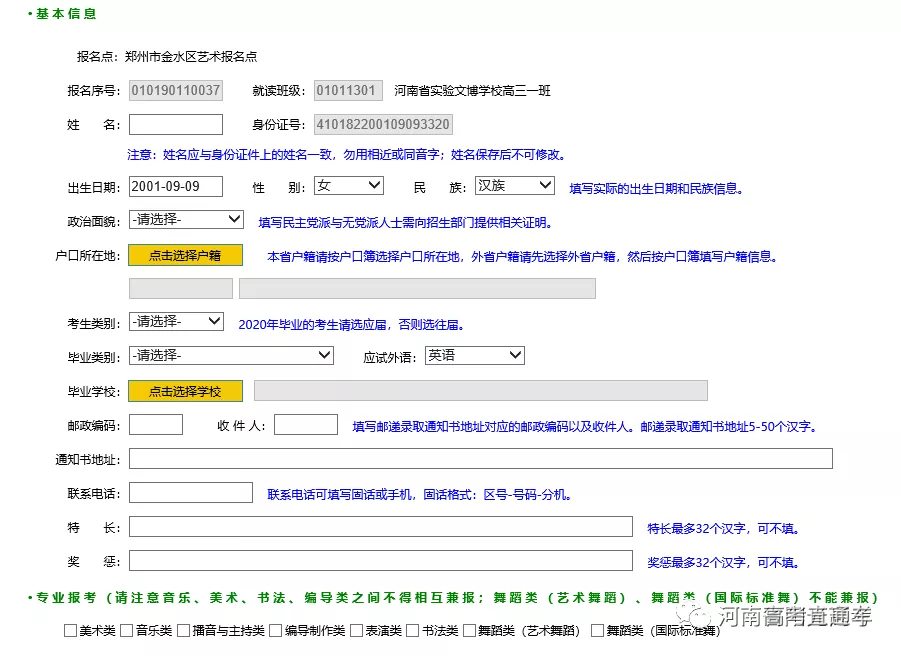Open the 性别 gender dropdown
The height and width of the screenshot is (656, 901).
(348, 186)
